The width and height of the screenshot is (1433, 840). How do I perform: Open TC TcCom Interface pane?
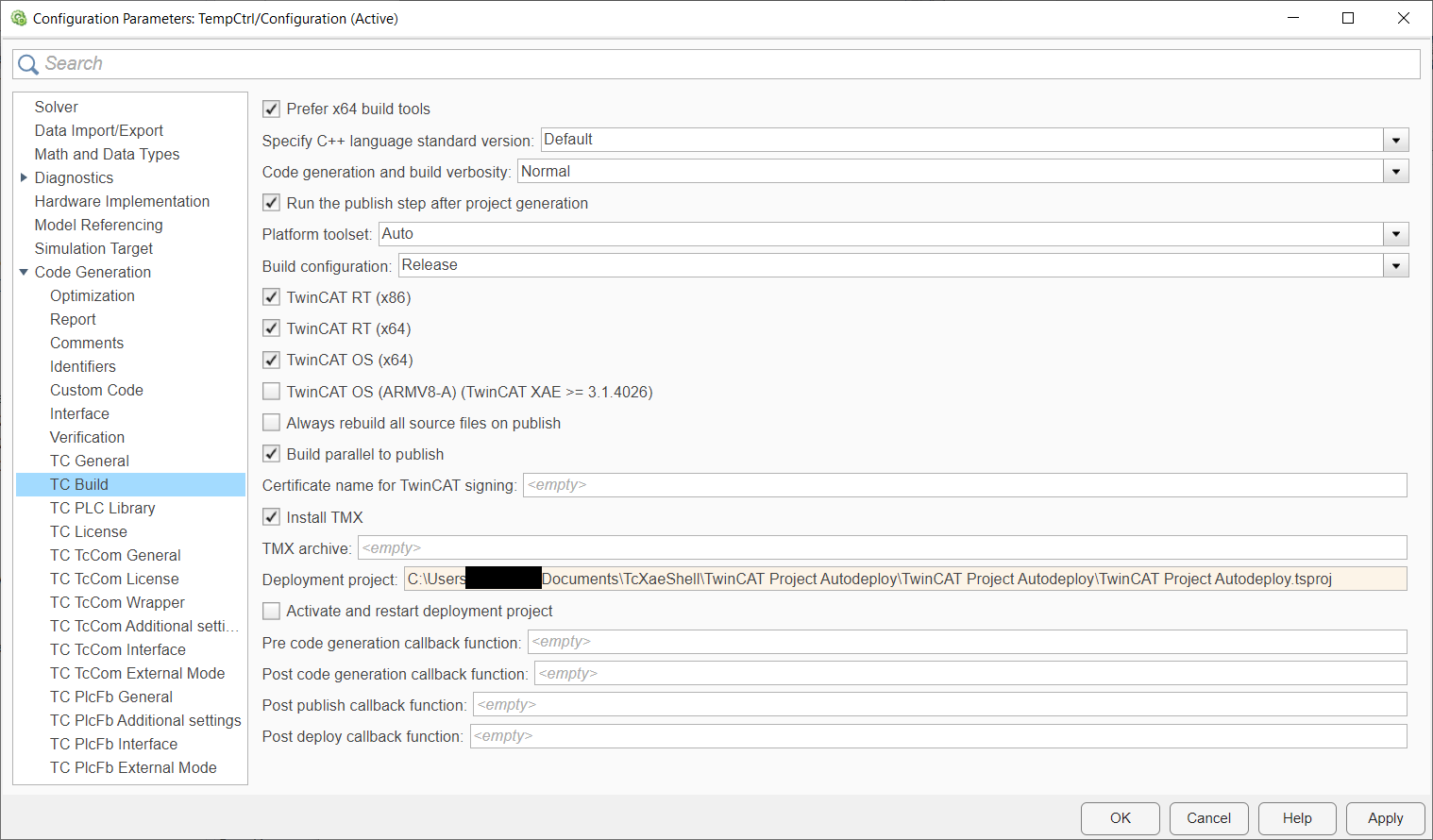tap(118, 649)
